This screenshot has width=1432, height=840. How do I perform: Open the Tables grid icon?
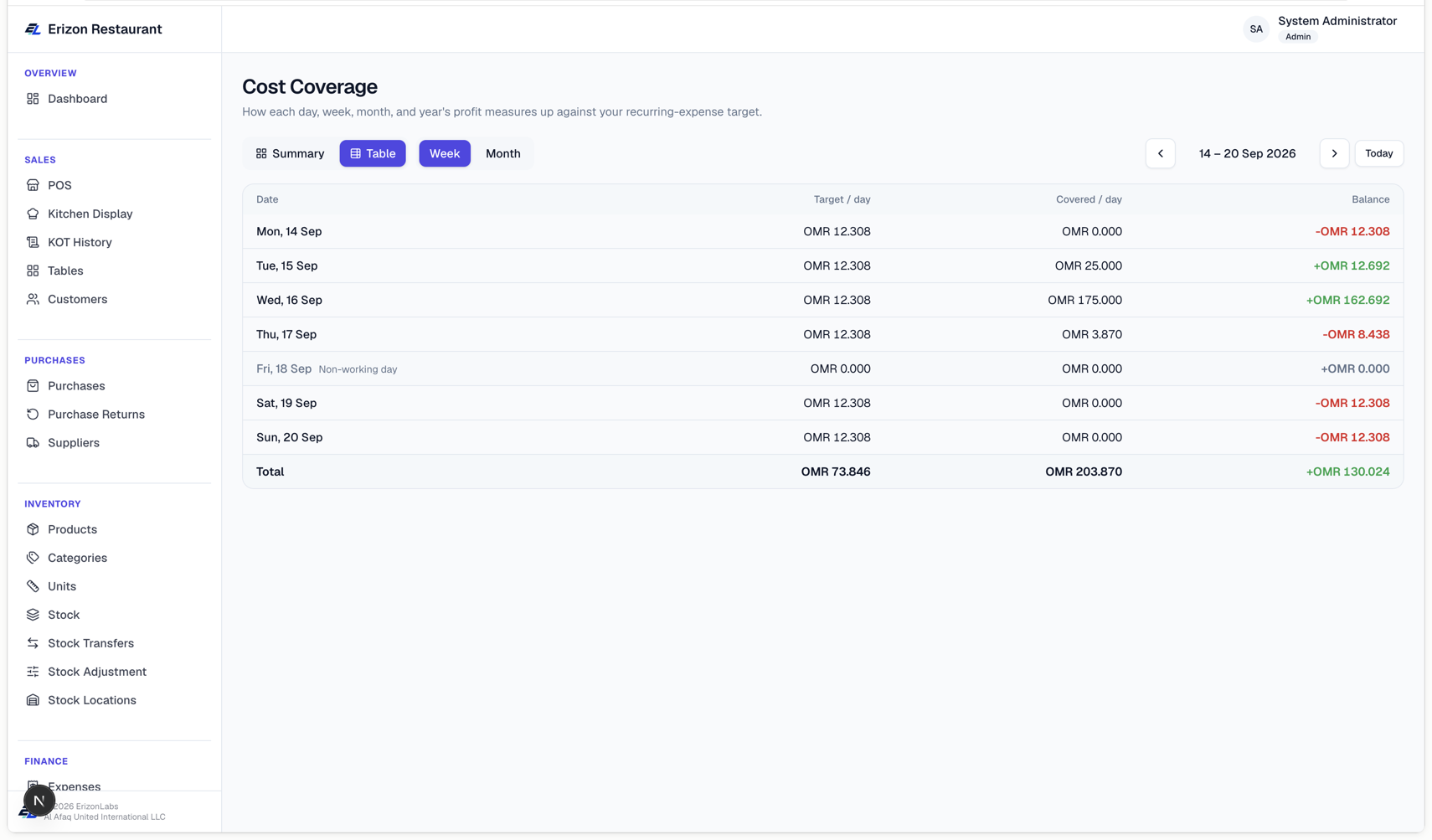point(33,271)
